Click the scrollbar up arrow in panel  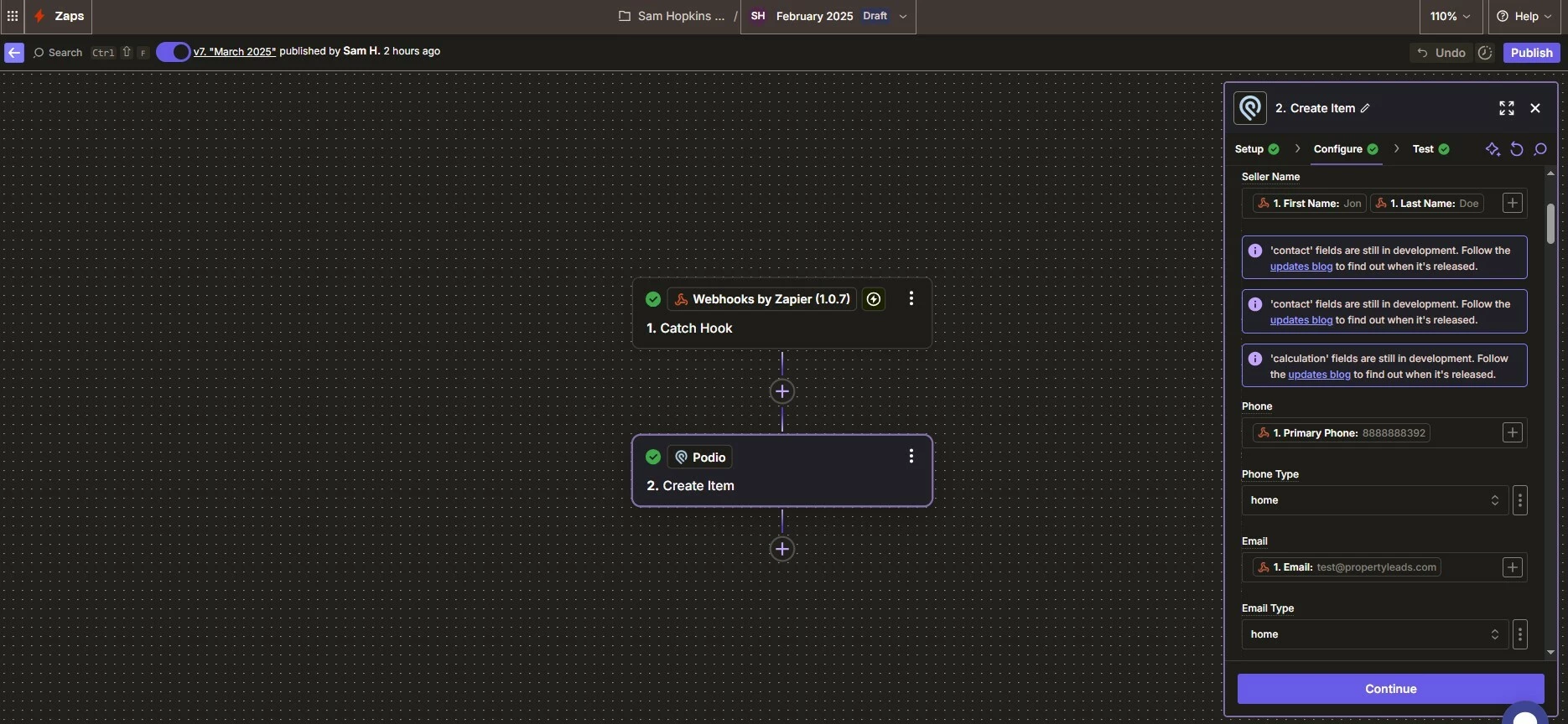tap(1550, 173)
